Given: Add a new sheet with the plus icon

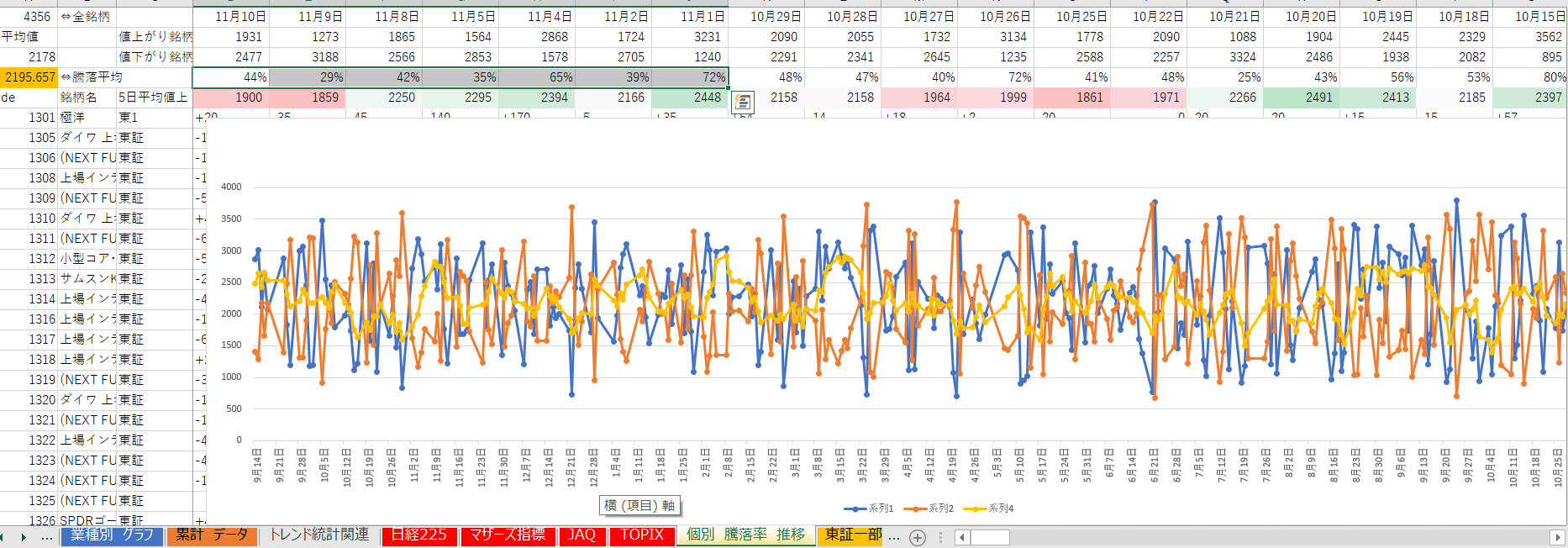Looking at the screenshot, I should [x=918, y=537].
